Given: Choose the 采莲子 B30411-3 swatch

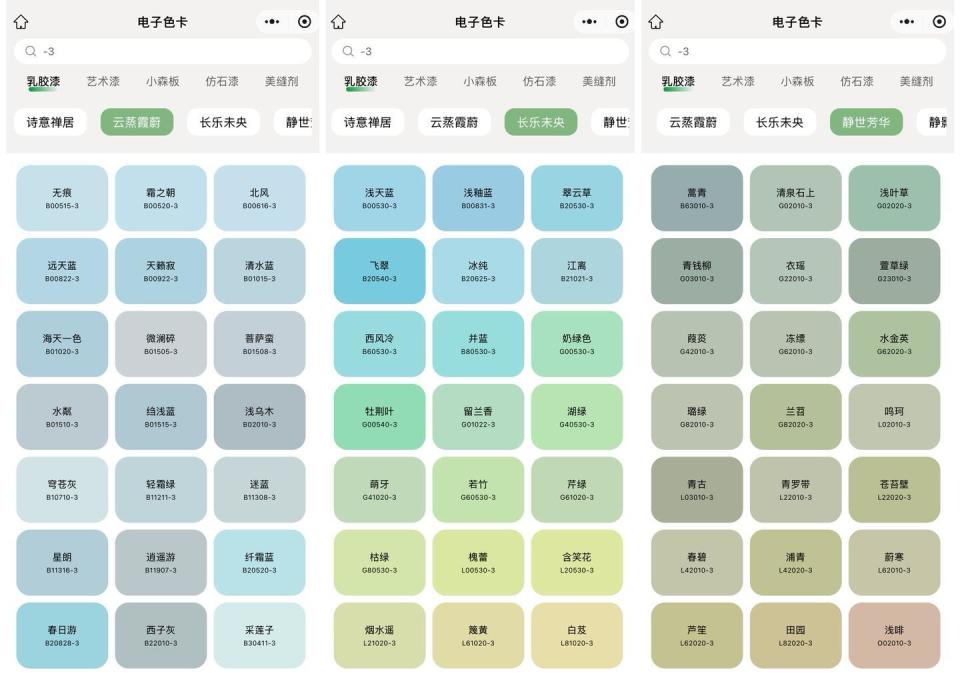Looking at the screenshot, I should click(x=260, y=635).
